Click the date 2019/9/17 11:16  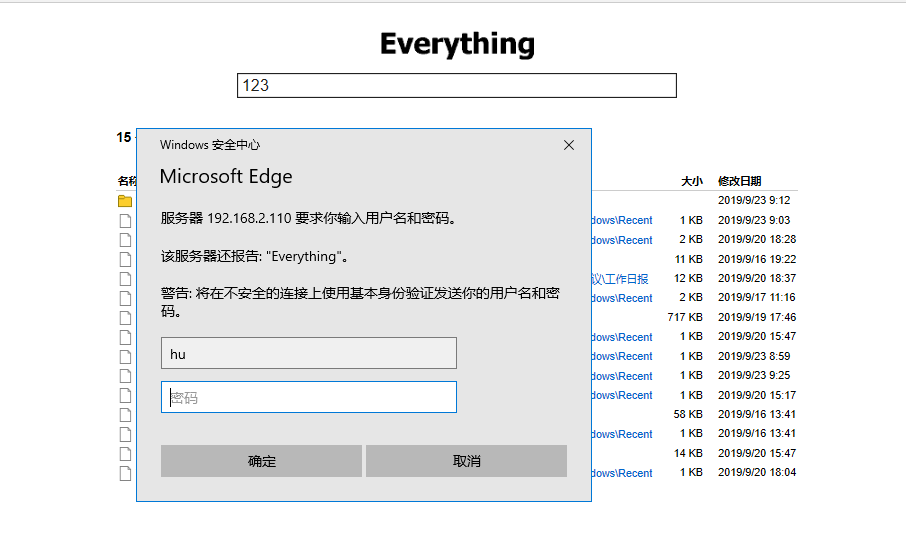[757, 297]
